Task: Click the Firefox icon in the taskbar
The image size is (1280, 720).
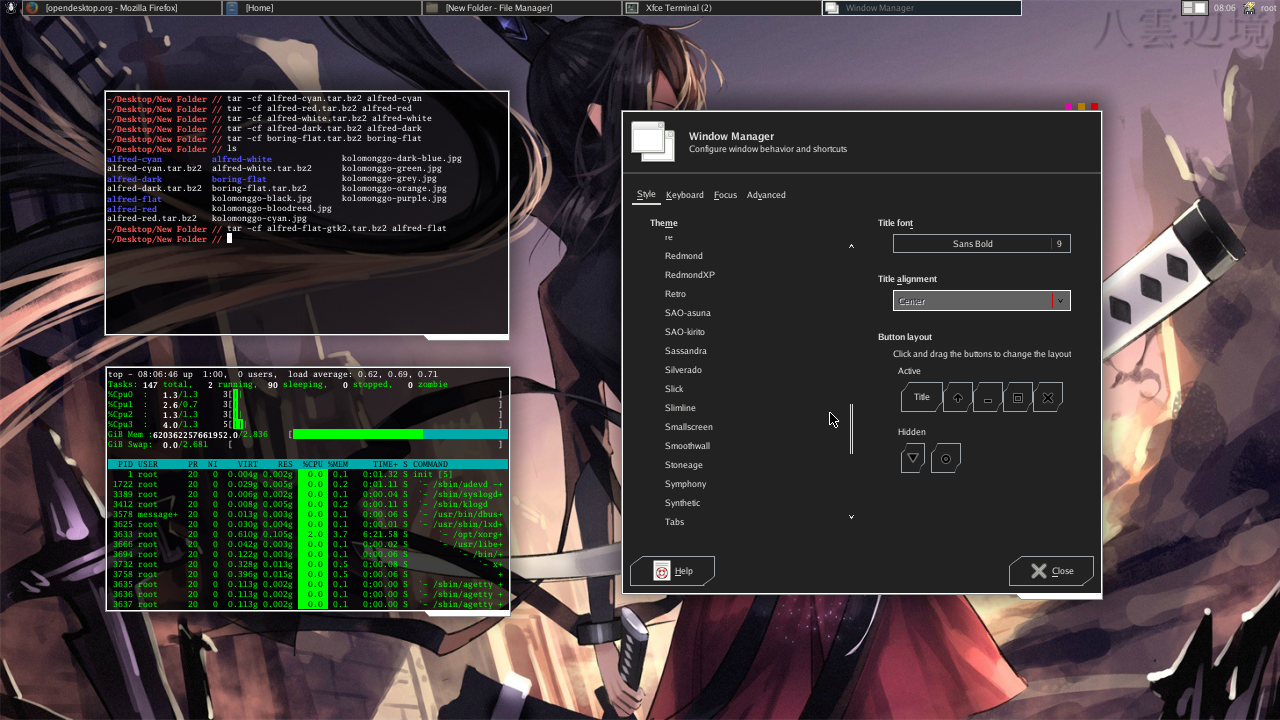Action: [x=32, y=8]
